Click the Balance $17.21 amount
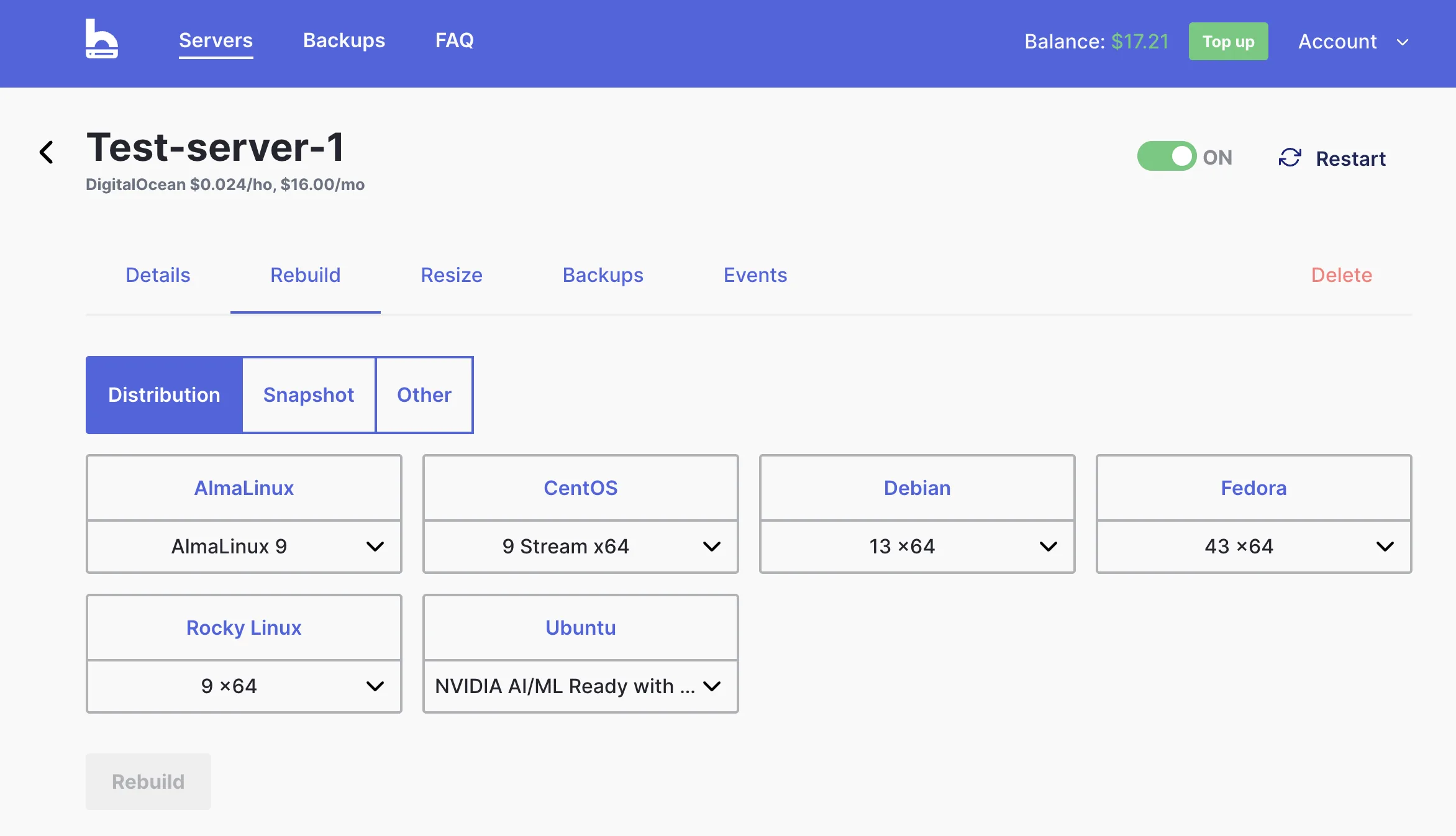The width and height of the screenshot is (1456, 836). tap(1140, 42)
